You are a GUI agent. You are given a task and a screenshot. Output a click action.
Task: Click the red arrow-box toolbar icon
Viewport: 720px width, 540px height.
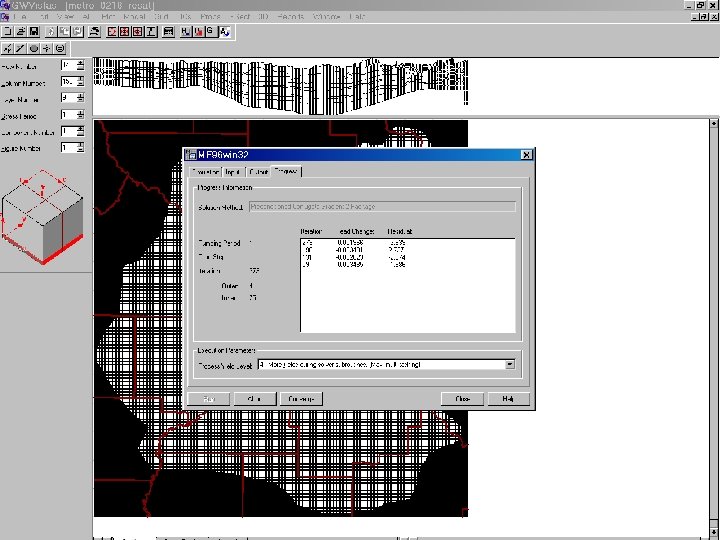click(112, 32)
